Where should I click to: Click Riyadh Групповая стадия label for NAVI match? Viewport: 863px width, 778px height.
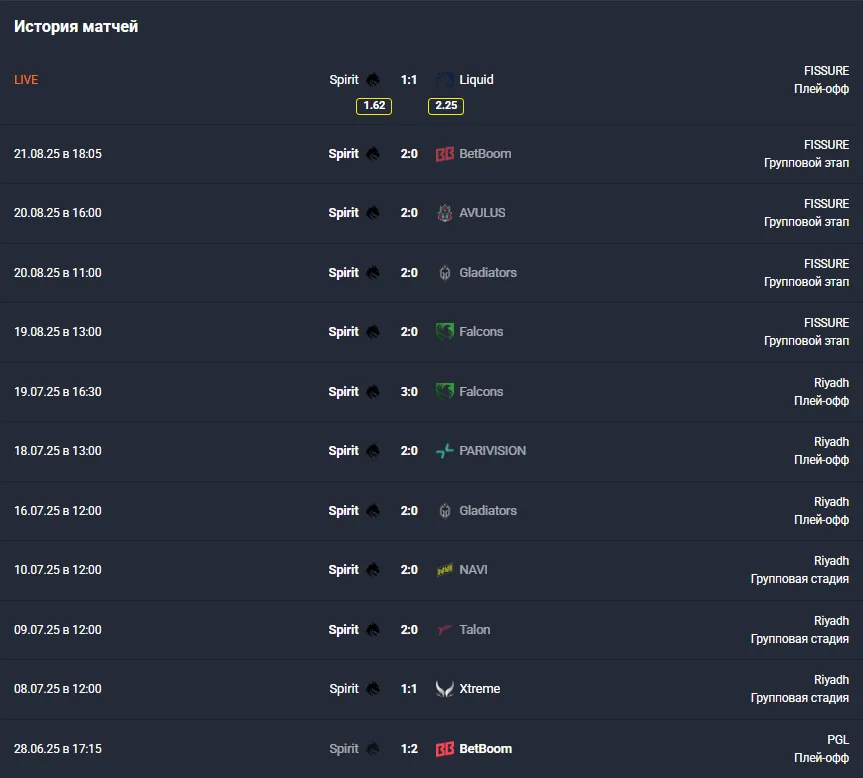(800, 570)
